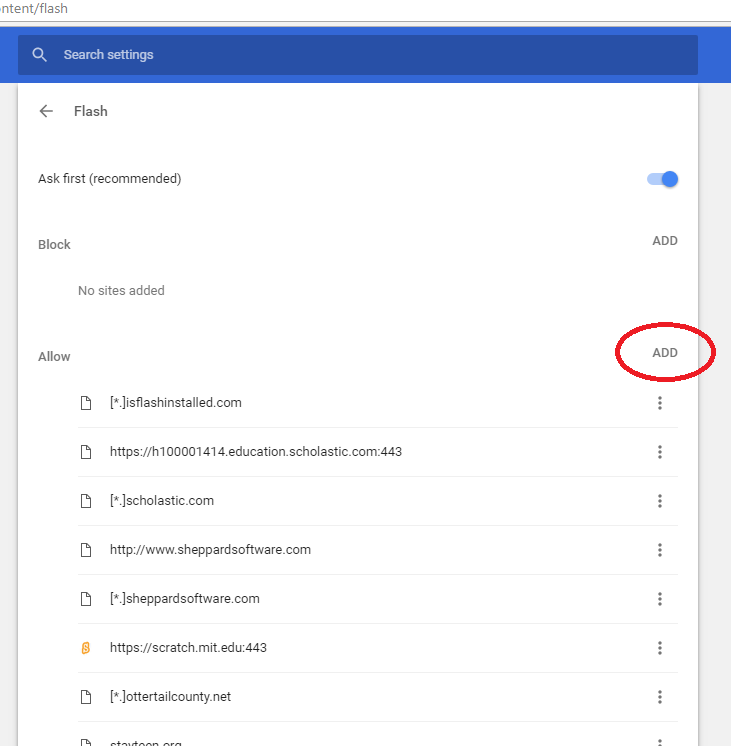The width and height of the screenshot is (731, 746).
Task: Open more actions for scratch.mit.edu
Action: [x=660, y=648]
